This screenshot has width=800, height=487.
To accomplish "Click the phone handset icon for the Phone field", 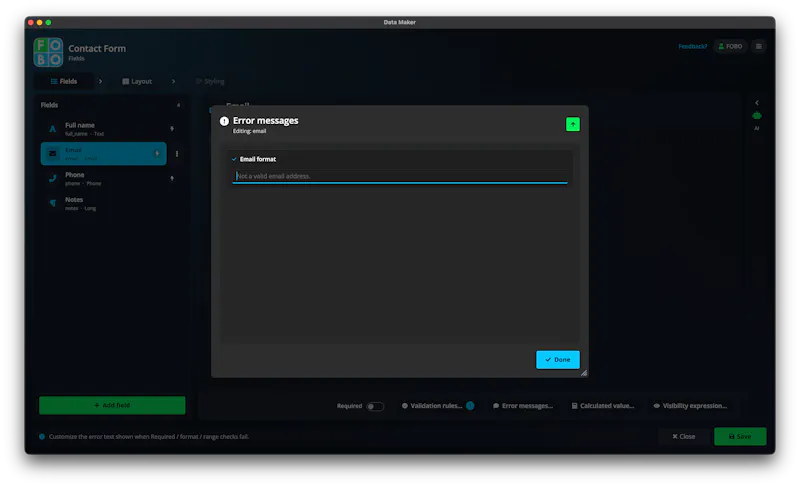I will (53, 178).
